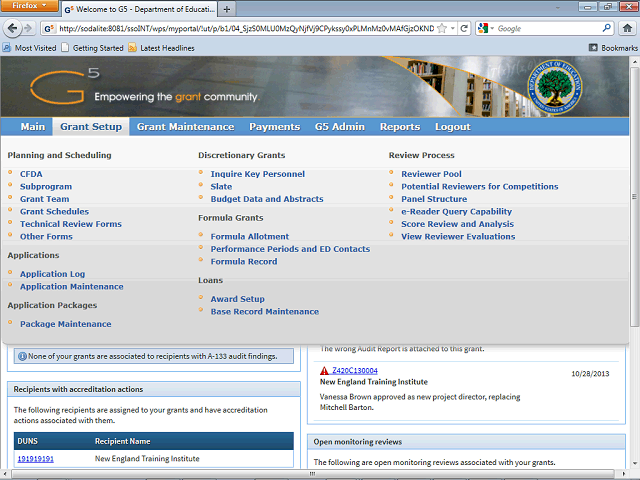The image size is (640, 480).
Task: Open the Formula Record link
Action: pyautogui.click(x=244, y=262)
